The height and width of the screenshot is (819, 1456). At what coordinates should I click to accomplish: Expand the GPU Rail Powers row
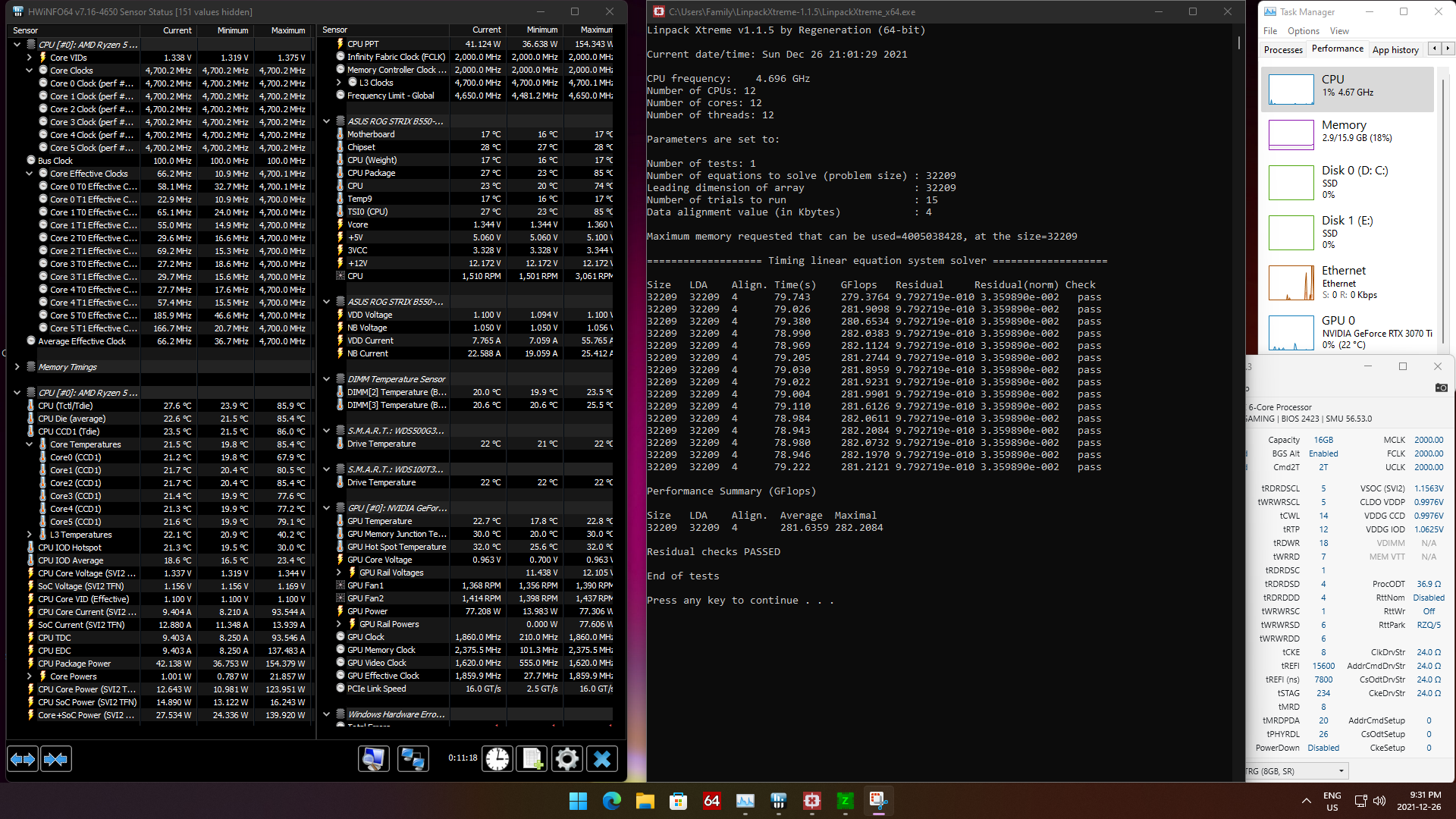pos(339,624)
